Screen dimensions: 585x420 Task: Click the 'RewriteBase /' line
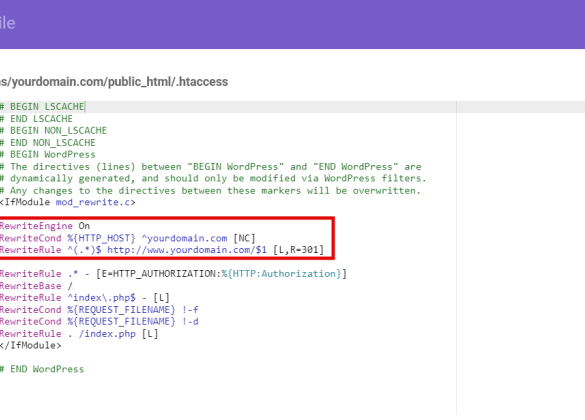click(x=36, y=286)
